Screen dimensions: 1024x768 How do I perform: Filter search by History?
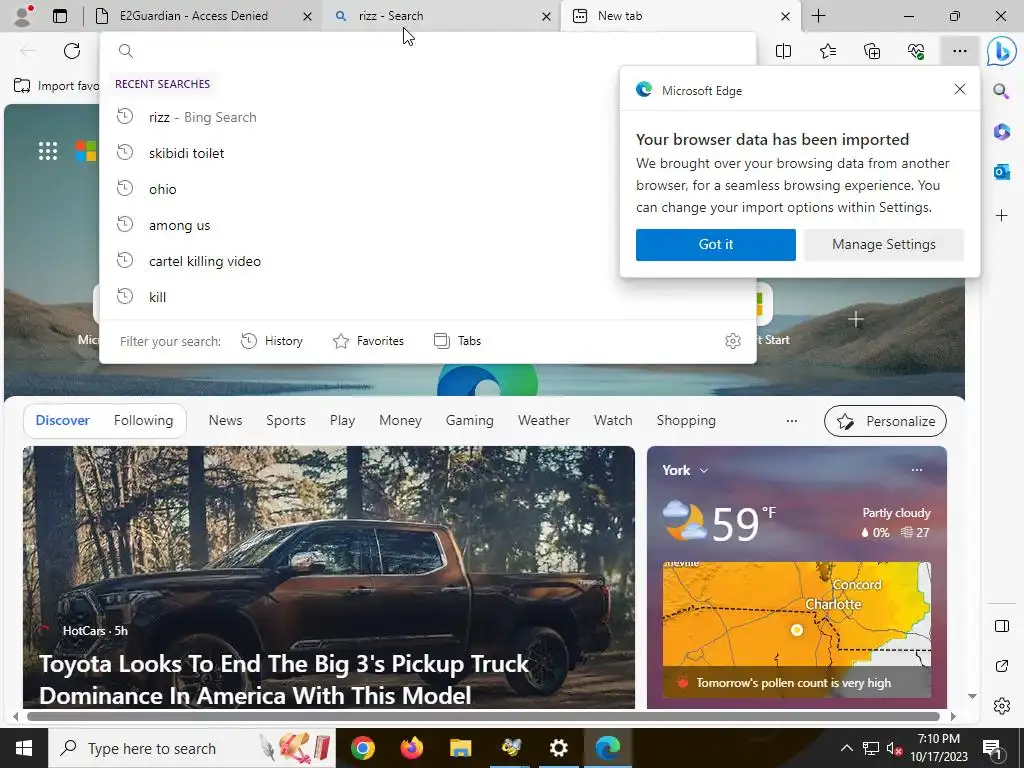pos(272,341)
